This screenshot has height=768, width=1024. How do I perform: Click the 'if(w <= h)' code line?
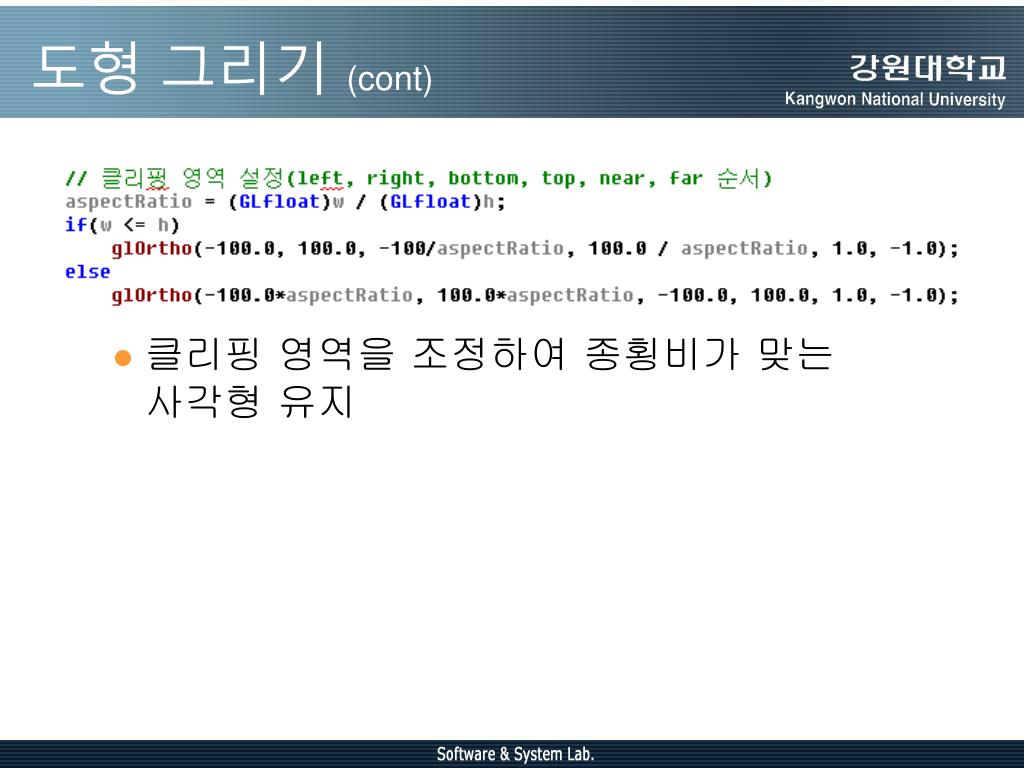122,225
